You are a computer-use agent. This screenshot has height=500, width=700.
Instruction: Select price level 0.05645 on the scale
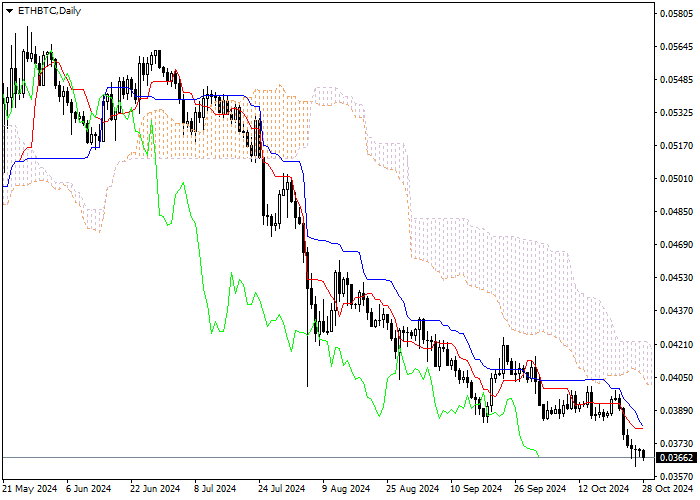[x=676, y=46]
